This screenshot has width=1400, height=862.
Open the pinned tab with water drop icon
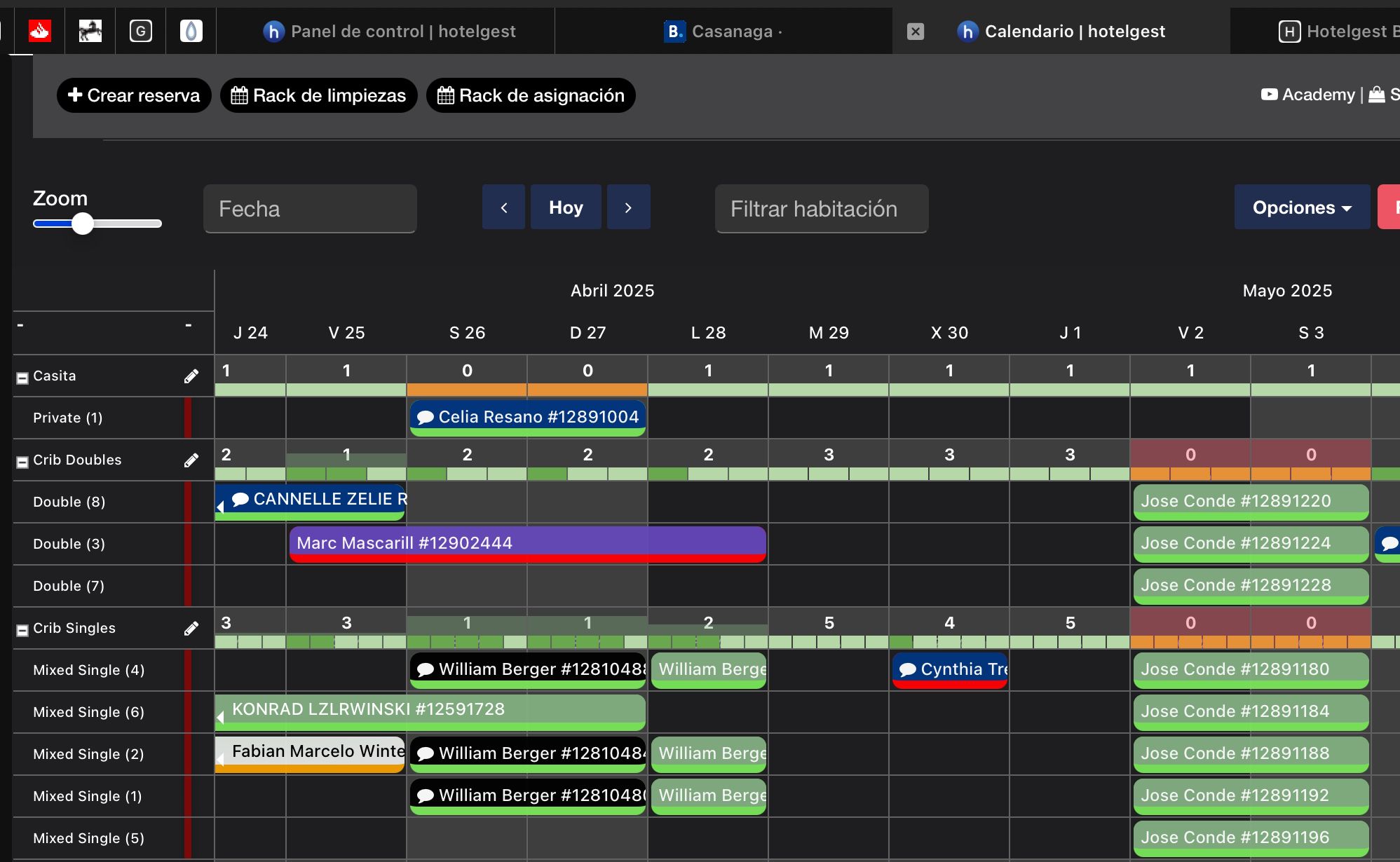191,31
